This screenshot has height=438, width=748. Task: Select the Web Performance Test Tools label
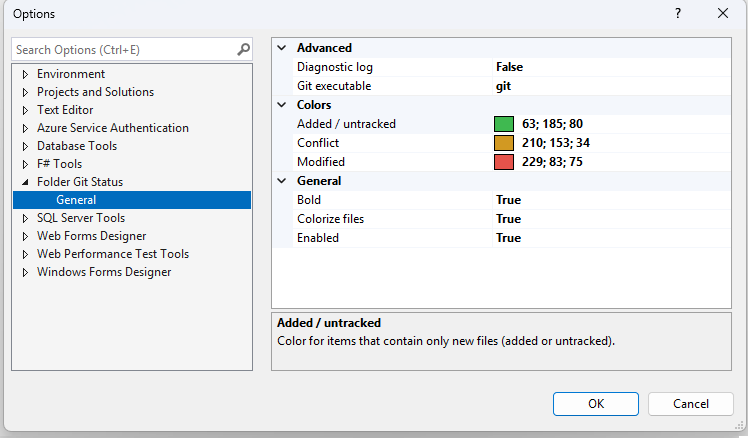[x=113, y=254]
